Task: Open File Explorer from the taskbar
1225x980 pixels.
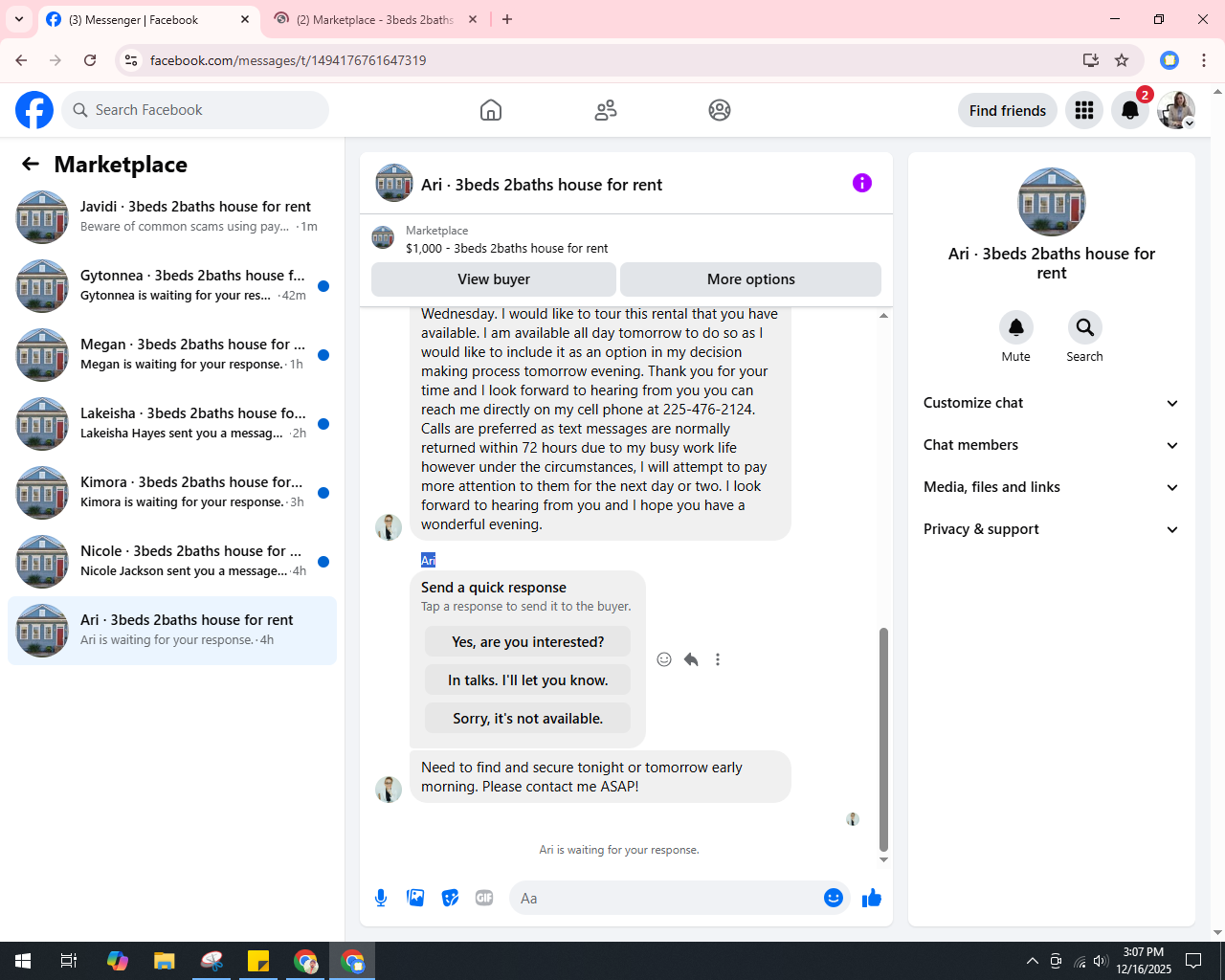Action: pyautogui.click(x=165, y=961)
